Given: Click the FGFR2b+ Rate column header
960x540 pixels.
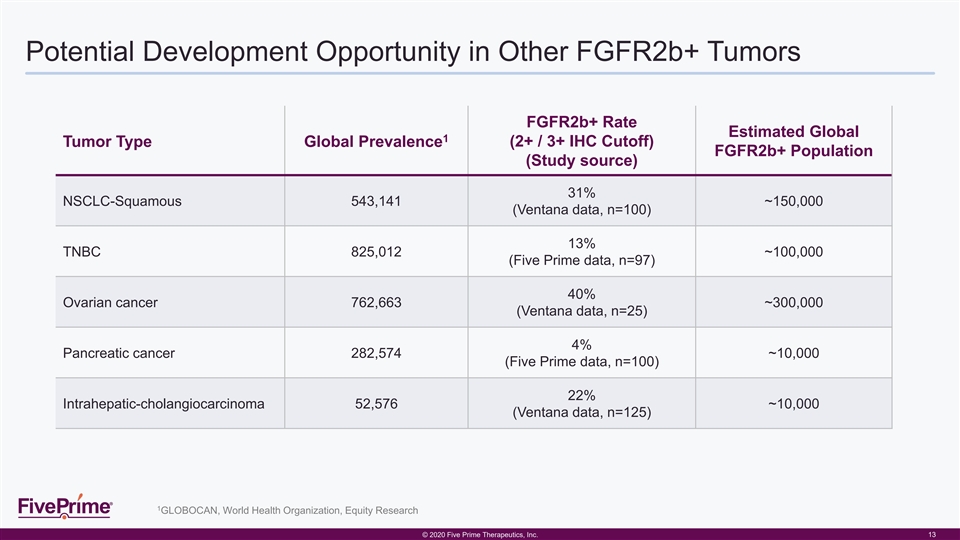Looking at the screenshot, I should tap(581, 141).
